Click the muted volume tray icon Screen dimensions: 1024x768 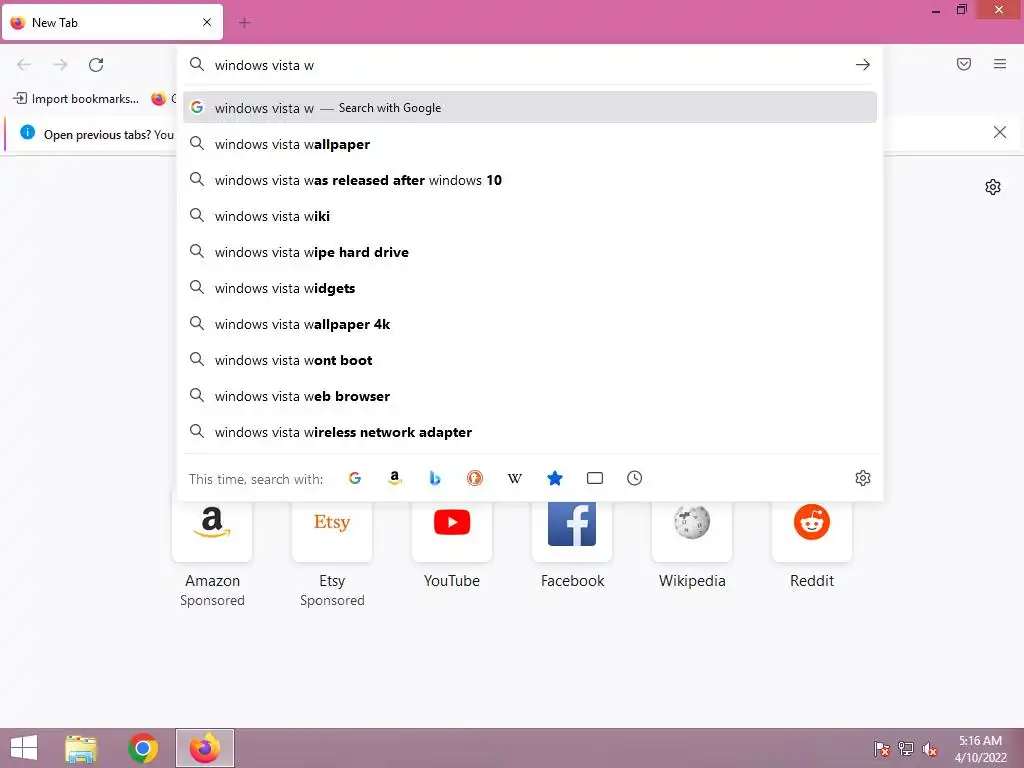(x=930, y=748)
